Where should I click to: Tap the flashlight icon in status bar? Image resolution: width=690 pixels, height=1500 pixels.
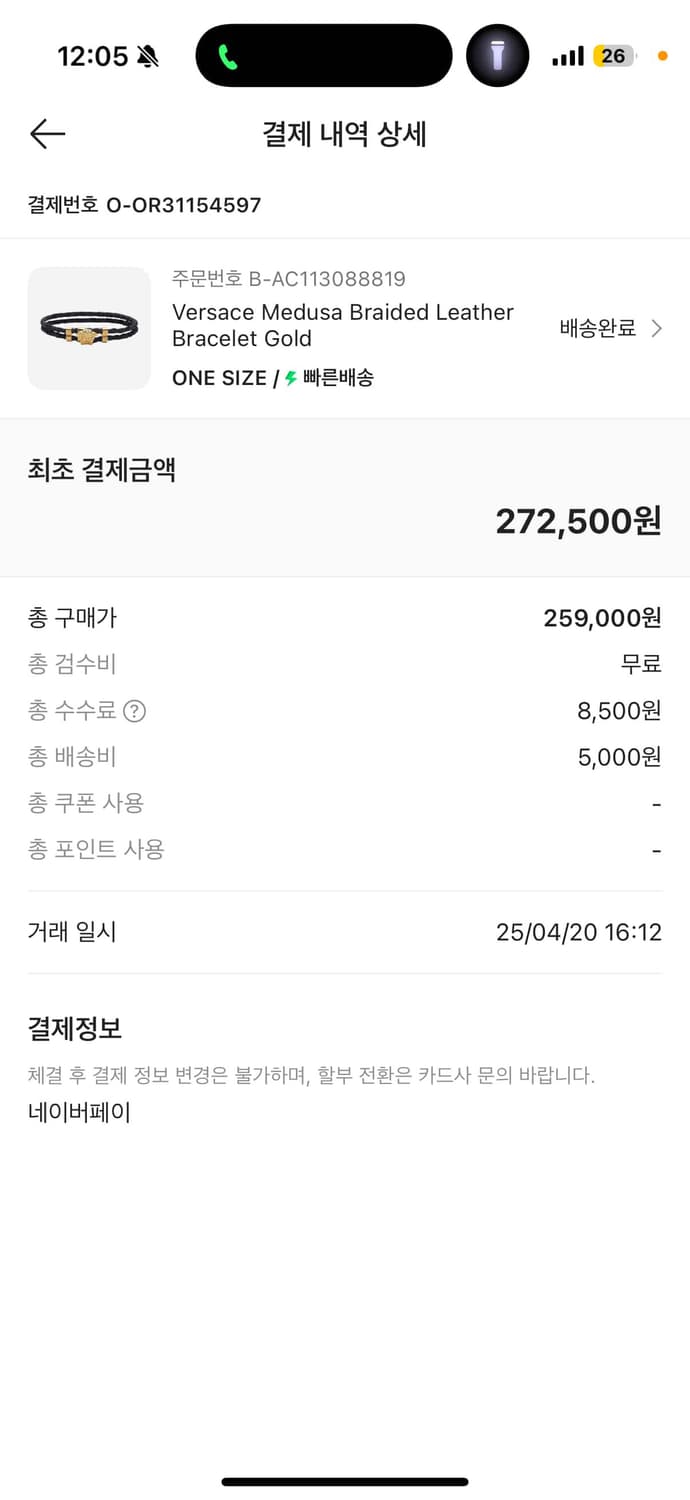(x=497, y=56)
